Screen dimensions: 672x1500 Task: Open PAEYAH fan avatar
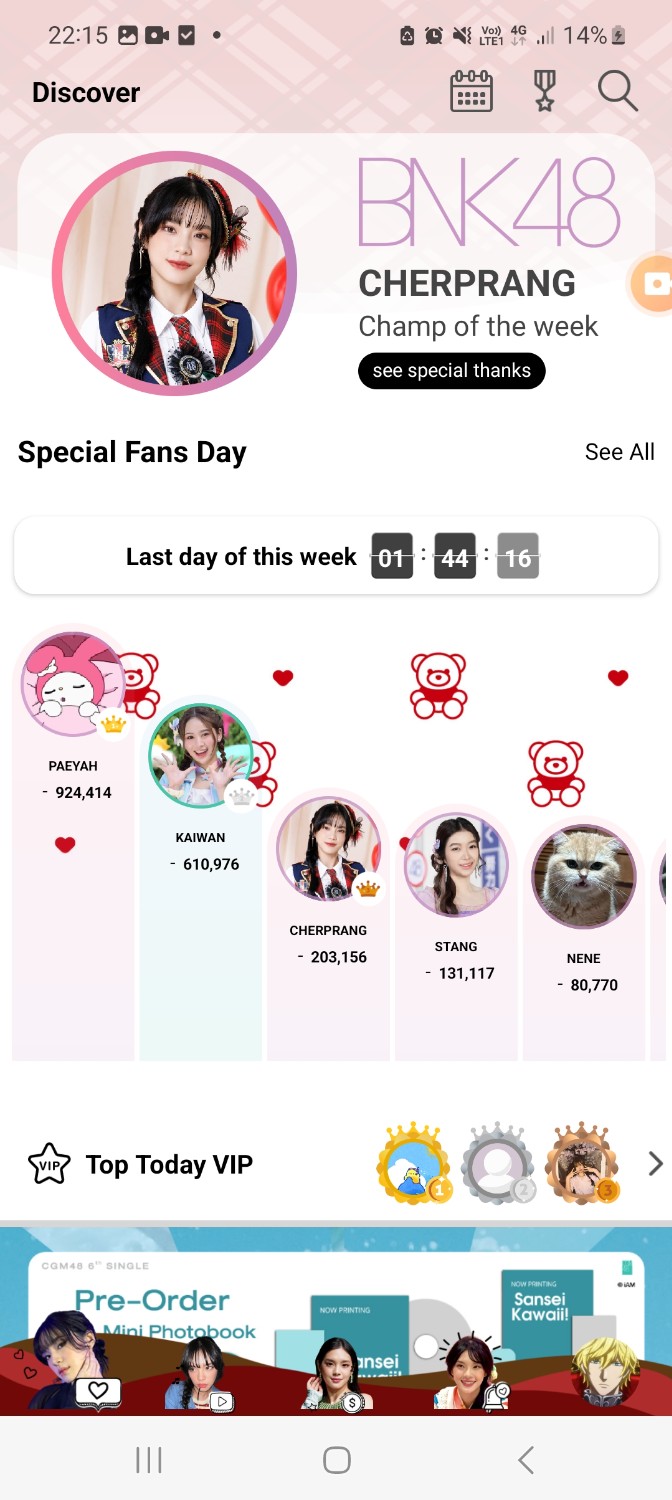pyautogui.click(x=73, y=685)
